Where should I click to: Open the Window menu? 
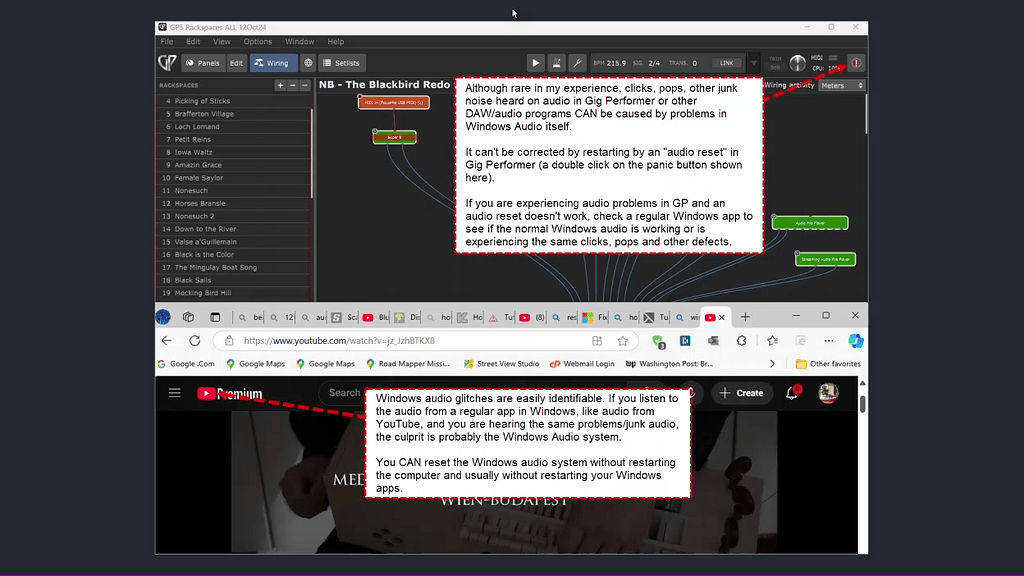coord(299,42)
